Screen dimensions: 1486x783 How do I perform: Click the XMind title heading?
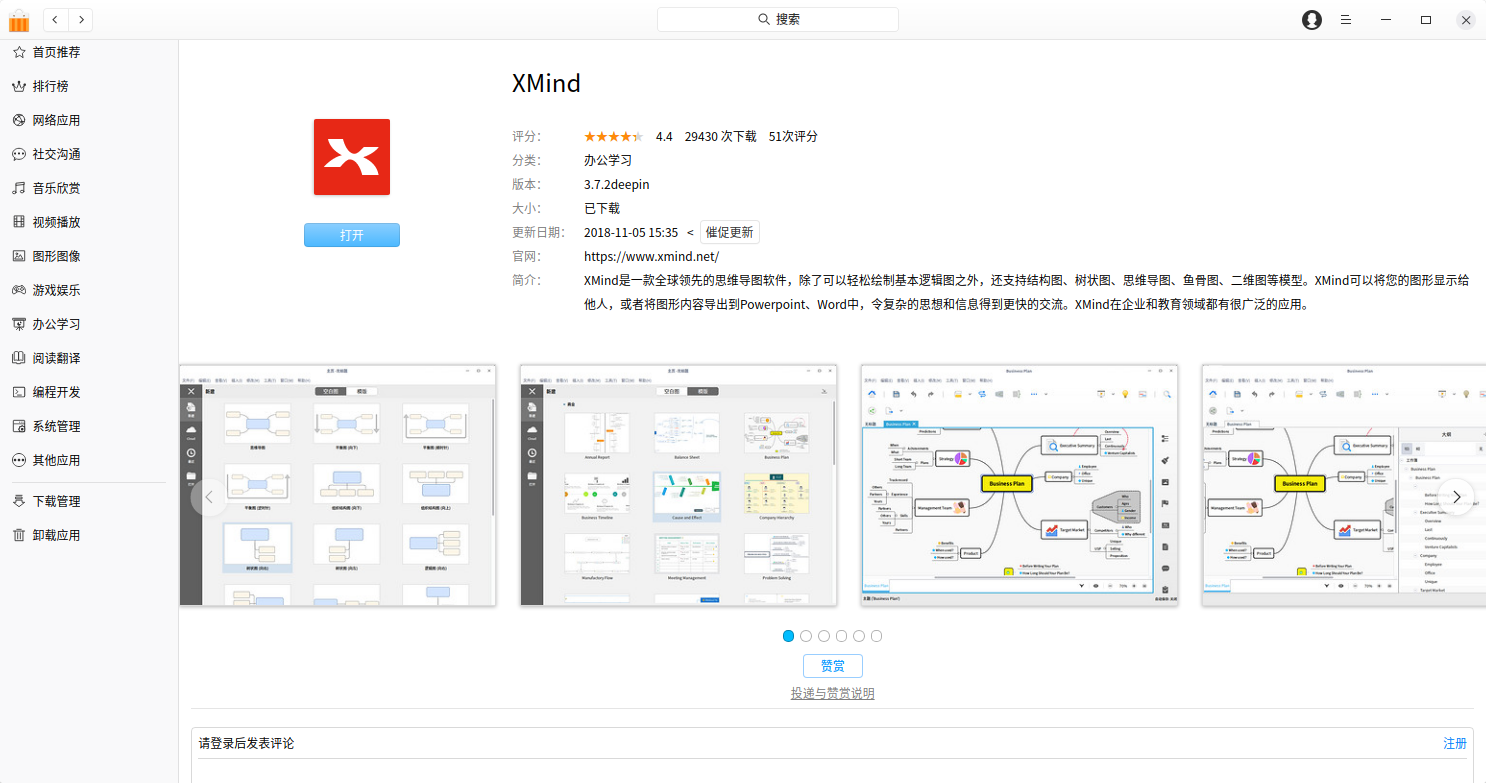546,83
